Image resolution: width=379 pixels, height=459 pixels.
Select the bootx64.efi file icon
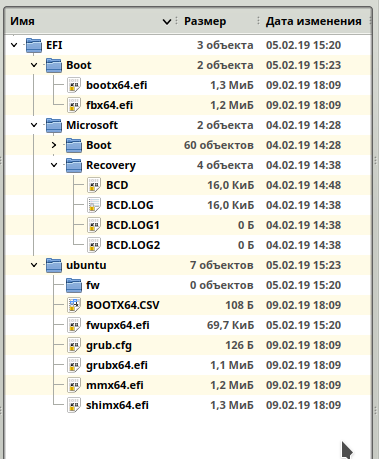click(x=74, y=85)
